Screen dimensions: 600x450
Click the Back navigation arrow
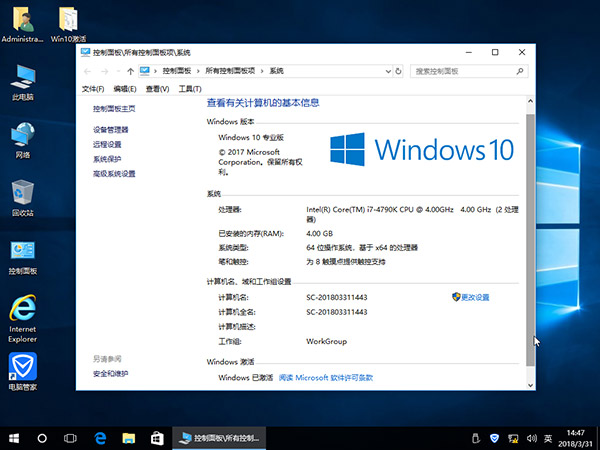(89, 71)
